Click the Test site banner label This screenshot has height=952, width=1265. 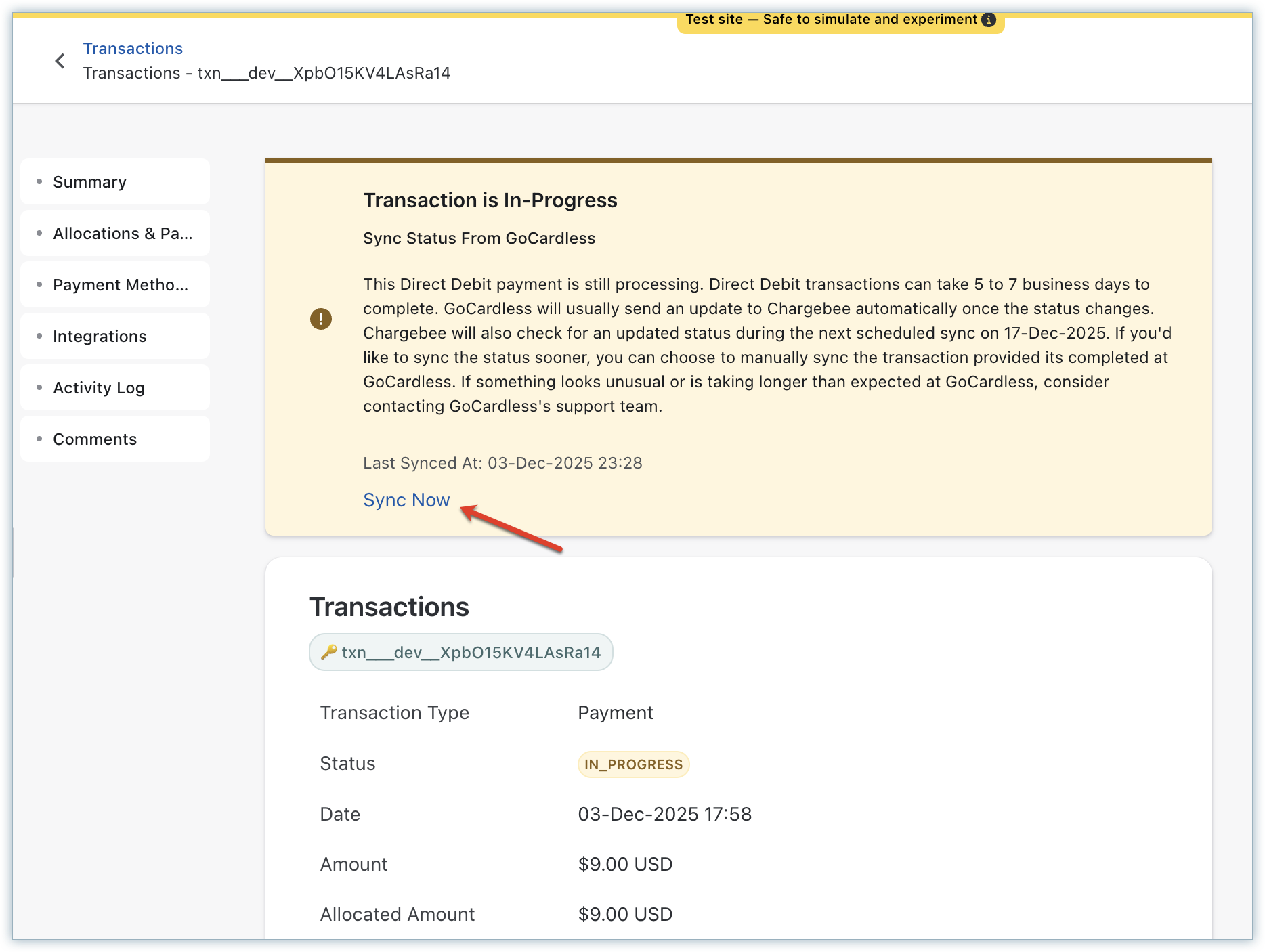point(830,20)
